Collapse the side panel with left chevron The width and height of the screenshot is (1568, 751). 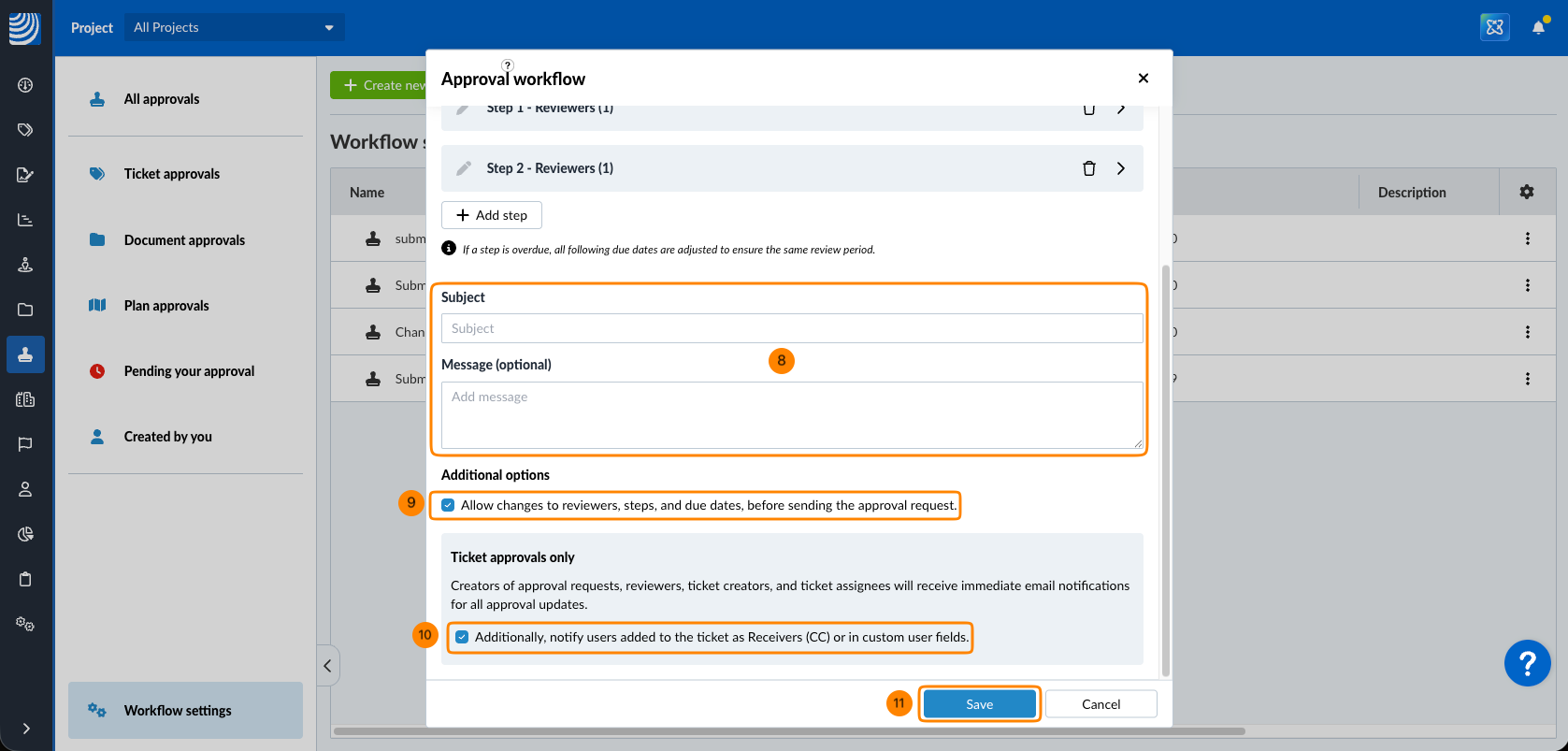[x=327, y=666]
